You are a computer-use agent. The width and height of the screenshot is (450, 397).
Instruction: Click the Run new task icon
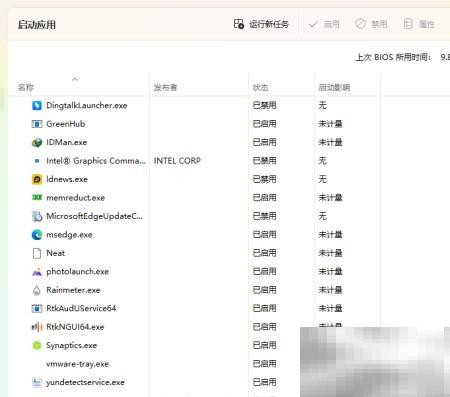click(x=239, y=24)
